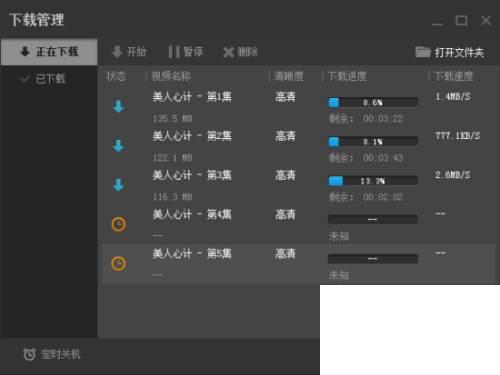This screenshot has height=375, width=500.
Task: Click the 视频名称 column header
Action: tap(171, 76)
